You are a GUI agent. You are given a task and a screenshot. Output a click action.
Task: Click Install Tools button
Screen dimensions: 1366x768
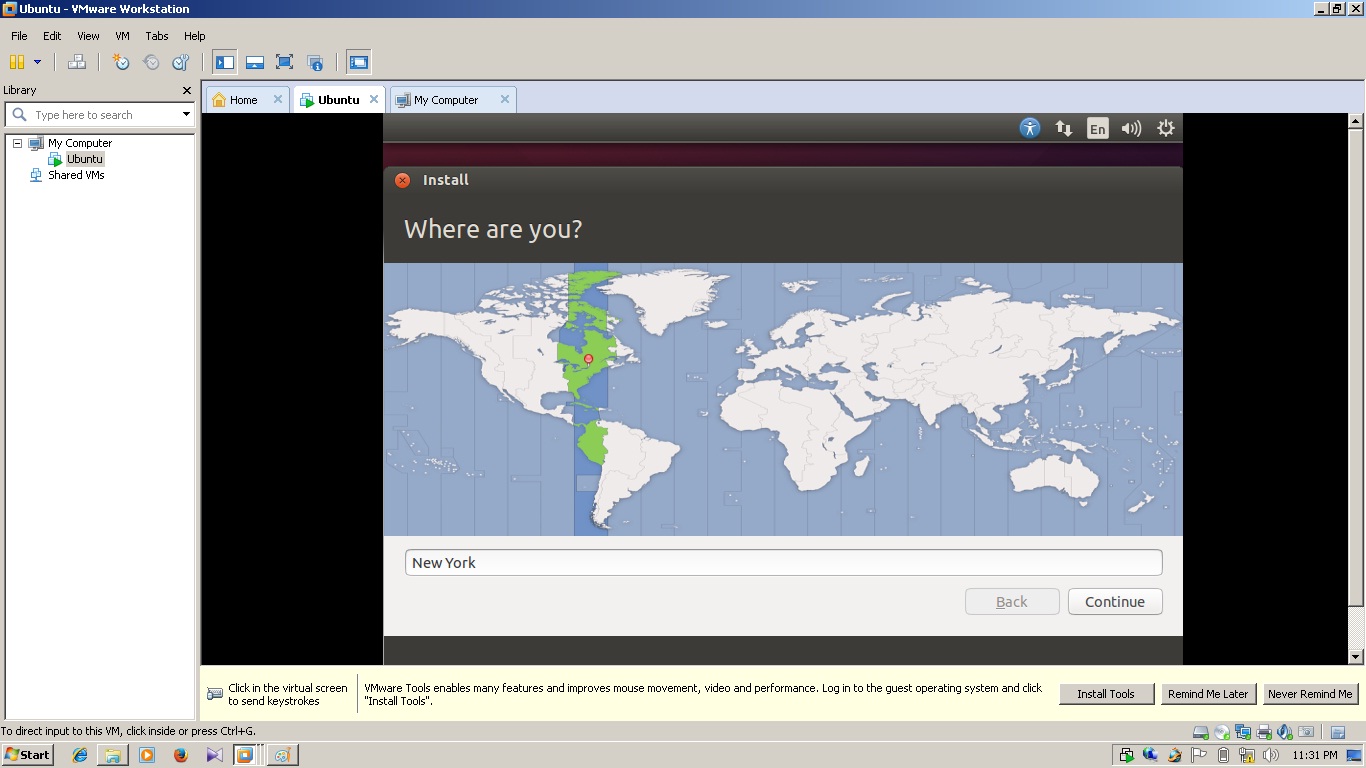click(x=1106, y=694)
